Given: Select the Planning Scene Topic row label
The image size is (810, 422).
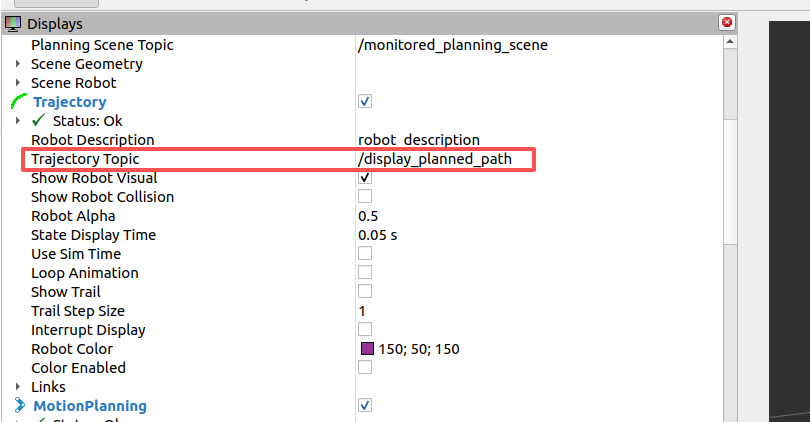Looking at the screenshot, I should 102,45.
